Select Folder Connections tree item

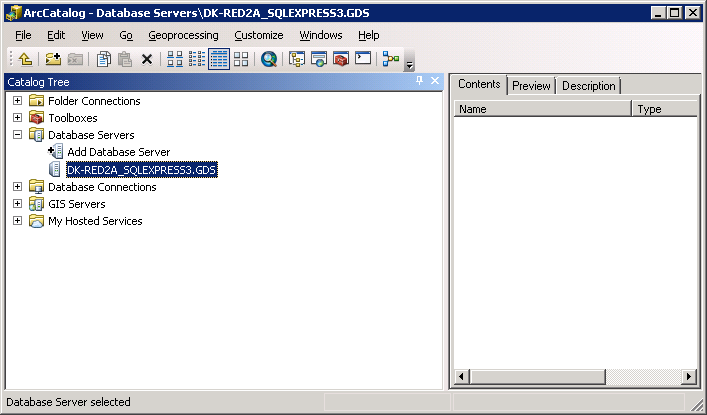[94, 101]
